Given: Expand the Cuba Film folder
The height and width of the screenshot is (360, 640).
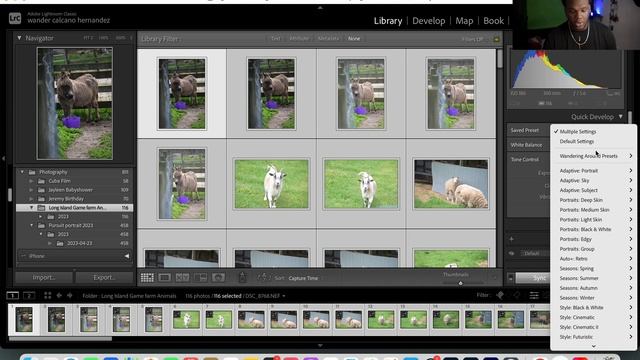Looking at the screenshot, I should pyautogui.click(x=31, y=181).
